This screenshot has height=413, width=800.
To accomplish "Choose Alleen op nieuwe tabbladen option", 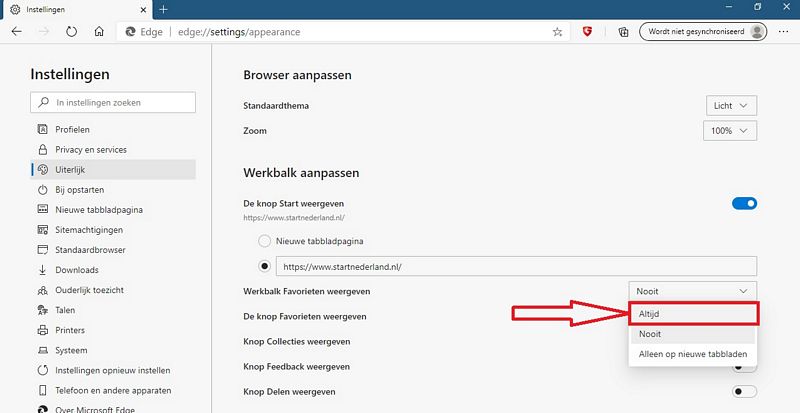I will tap(693, 354).
